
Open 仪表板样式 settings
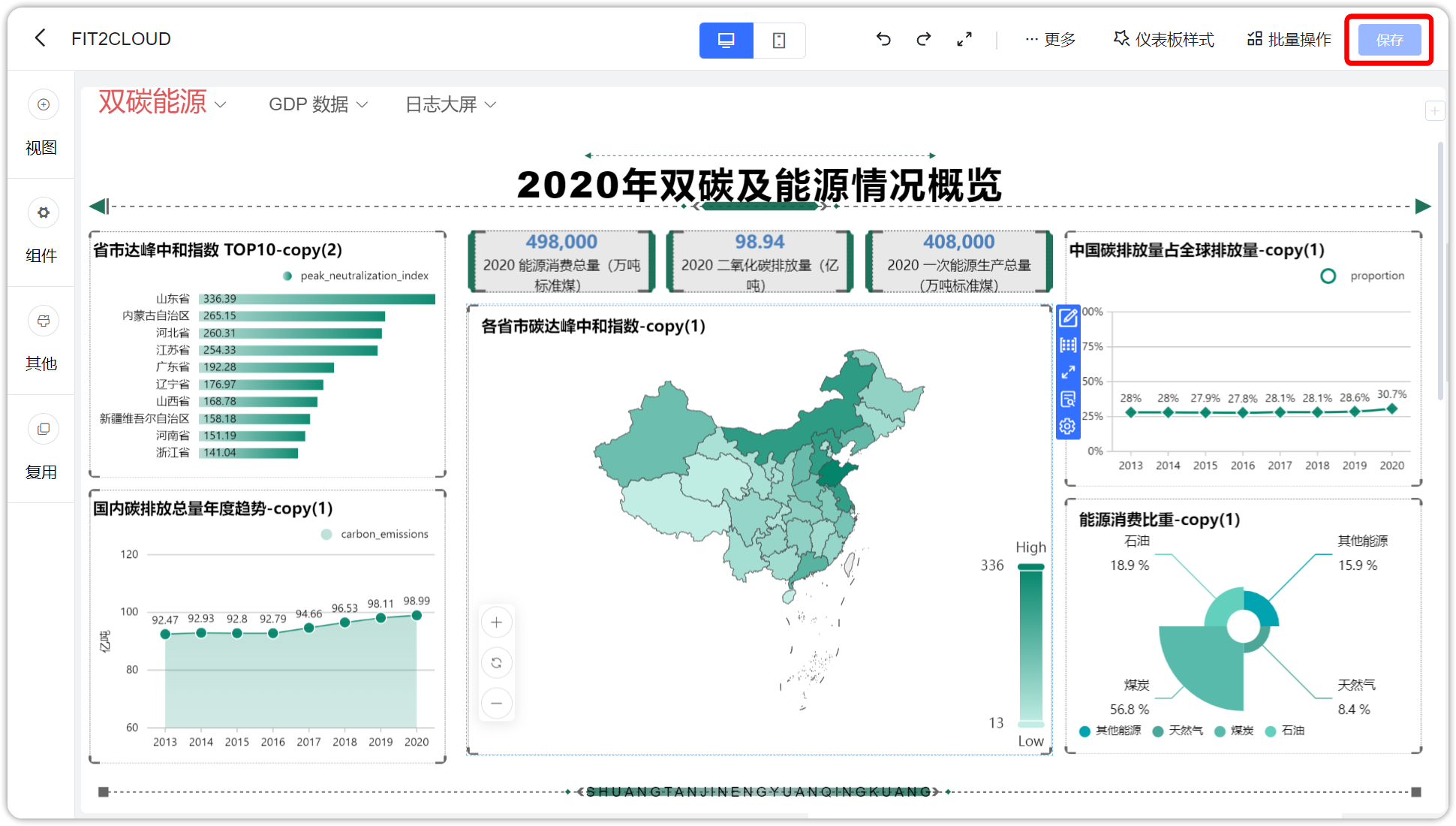coord(1164,40)
